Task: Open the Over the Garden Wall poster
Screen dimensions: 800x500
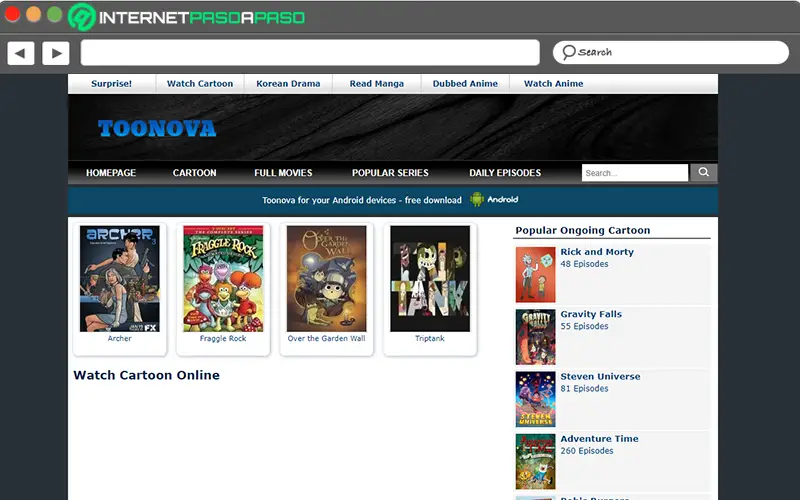Action: (x=327, y=279)
